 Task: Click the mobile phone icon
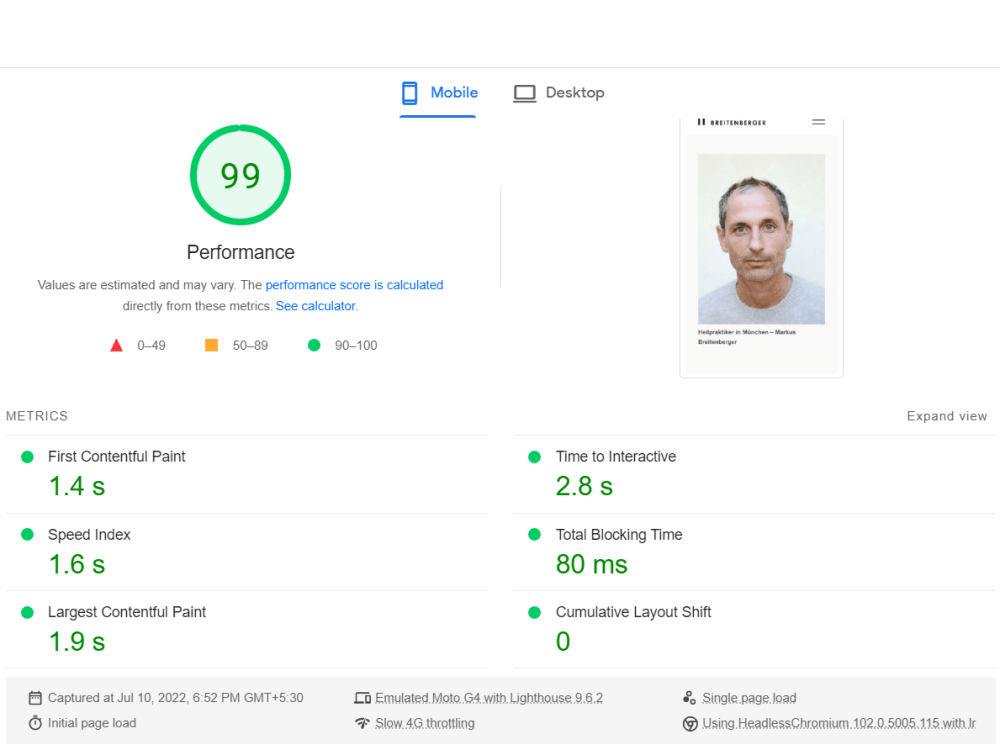coord(409,93)
